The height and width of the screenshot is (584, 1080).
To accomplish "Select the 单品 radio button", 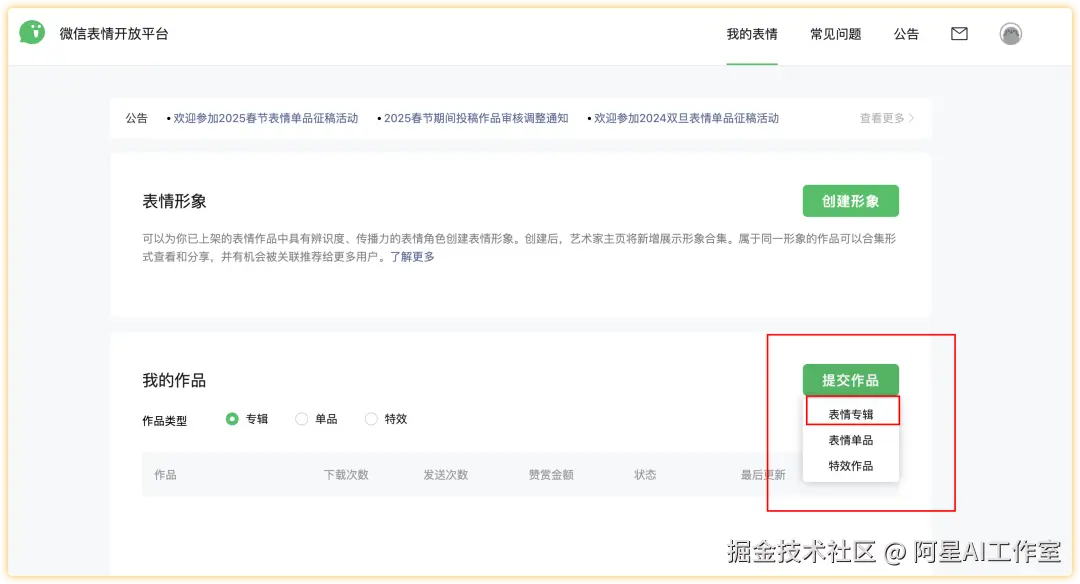I will (x=301, y=419).
